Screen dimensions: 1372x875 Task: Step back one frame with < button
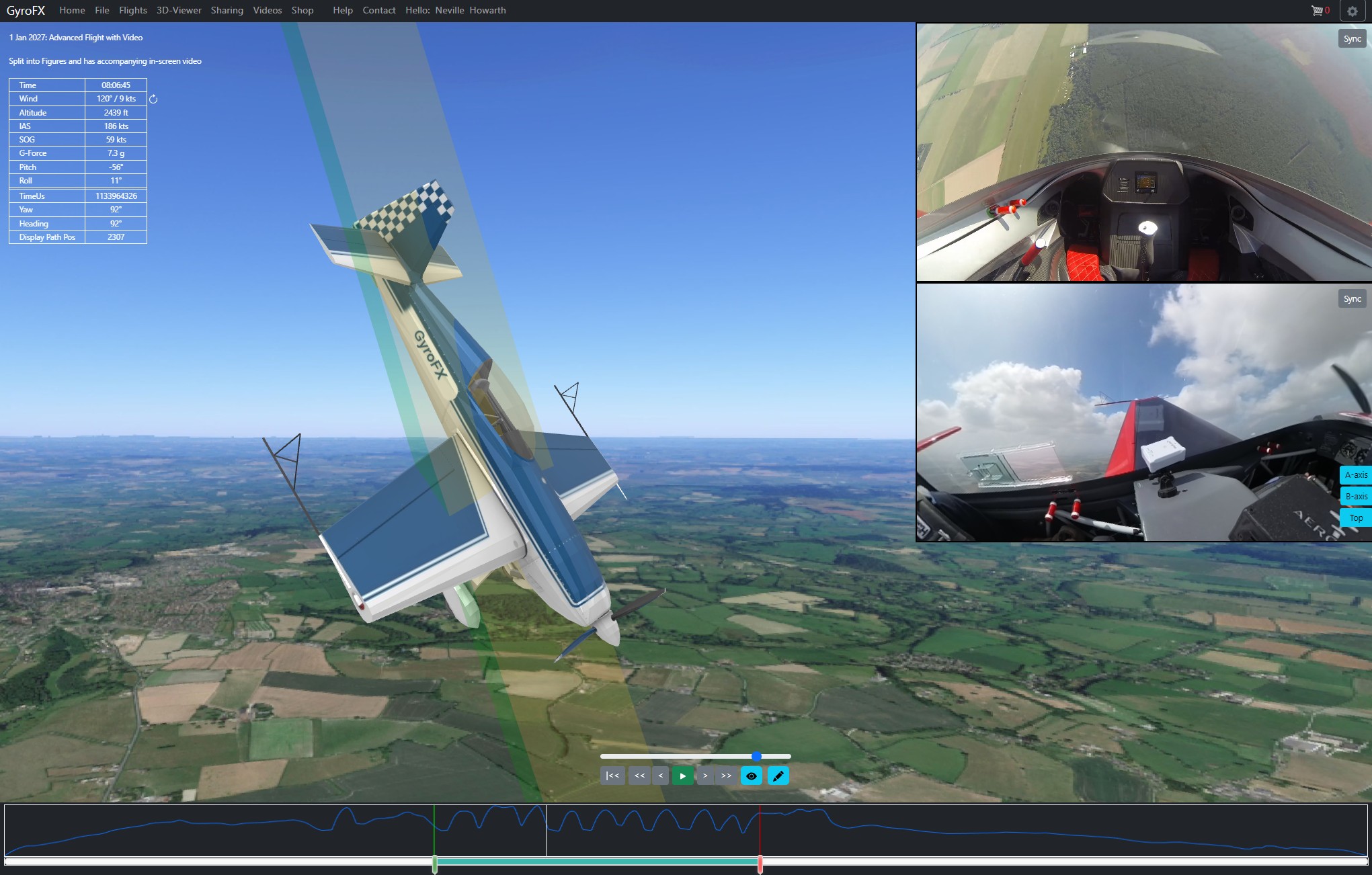[661, 776]
